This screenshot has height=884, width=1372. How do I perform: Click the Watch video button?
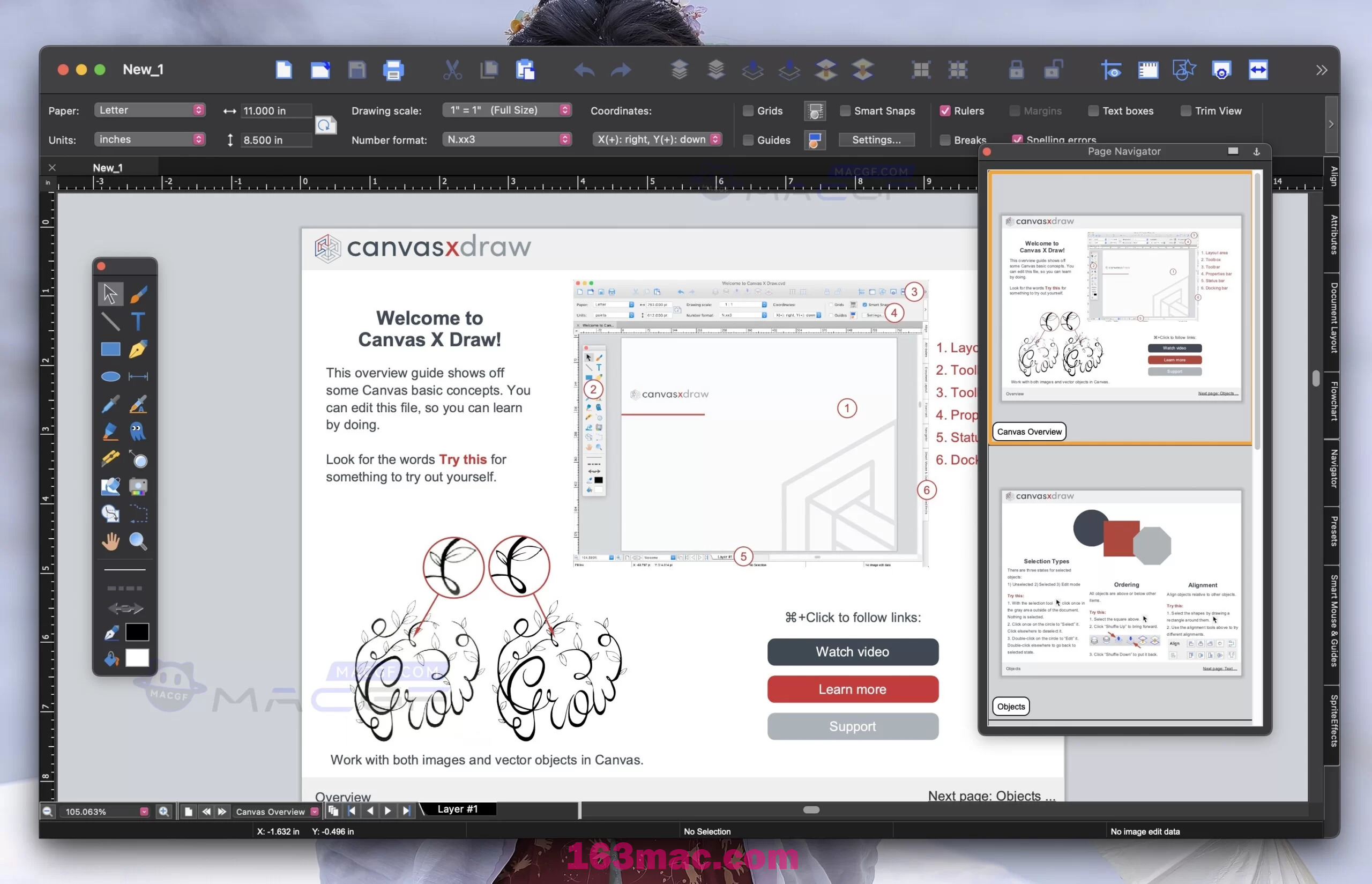click(x=852, y=651)
